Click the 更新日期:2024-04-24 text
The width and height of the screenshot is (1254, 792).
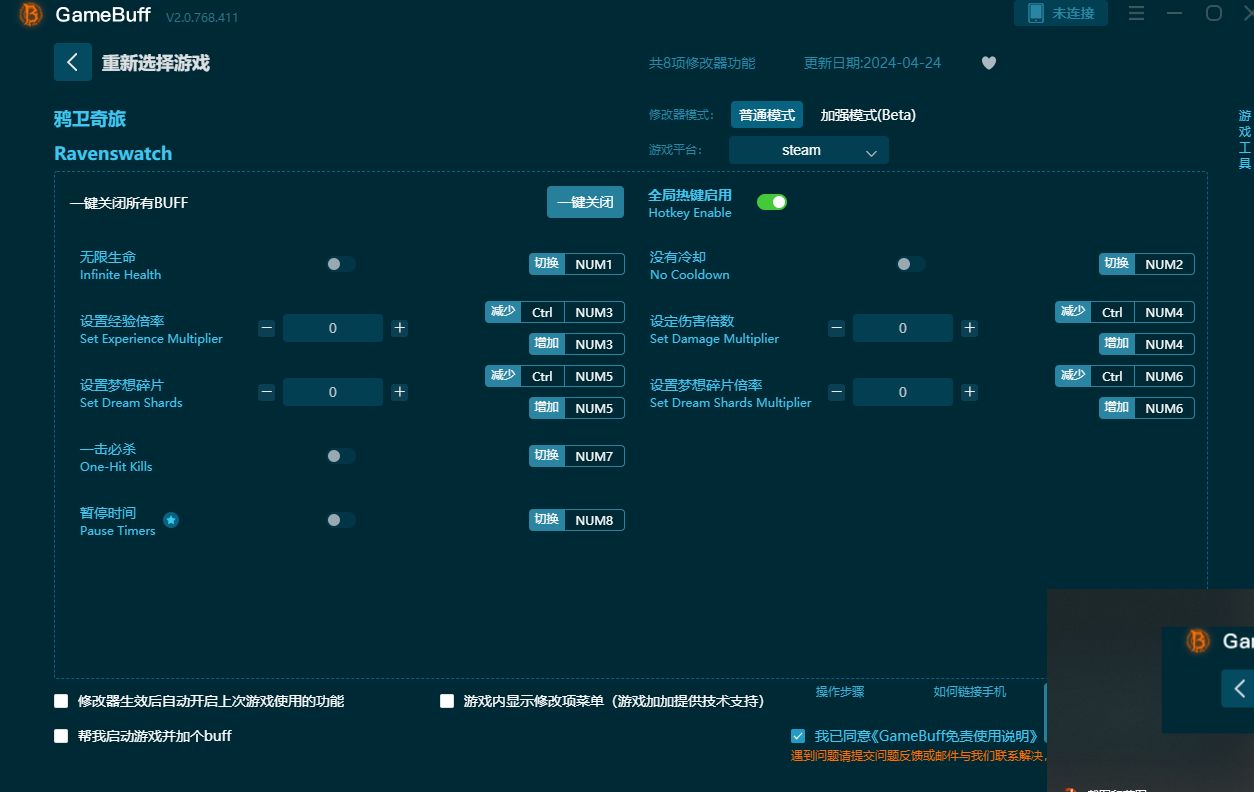coord(872,63)
